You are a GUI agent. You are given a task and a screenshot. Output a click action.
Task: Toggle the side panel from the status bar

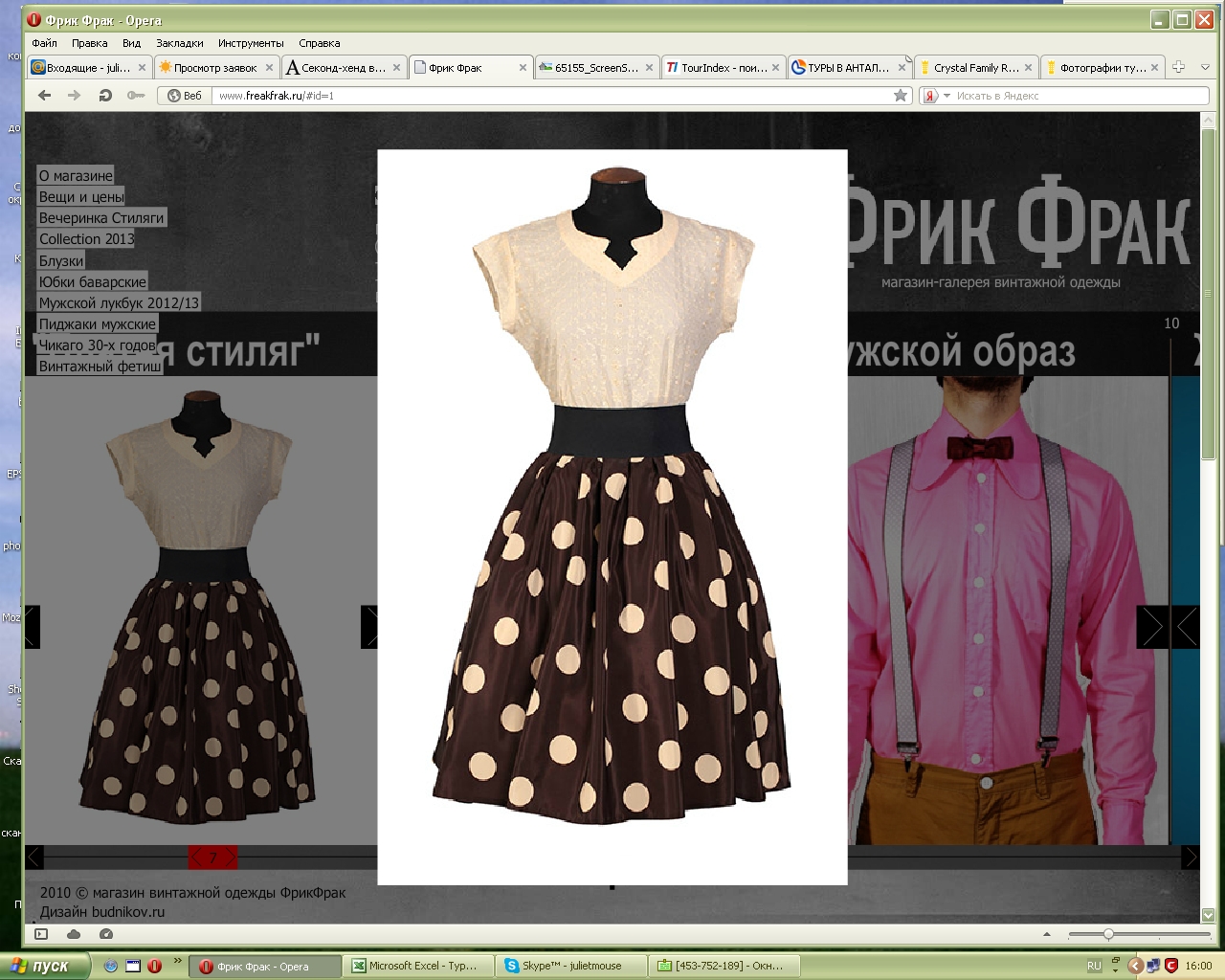[x=41, y=934]
